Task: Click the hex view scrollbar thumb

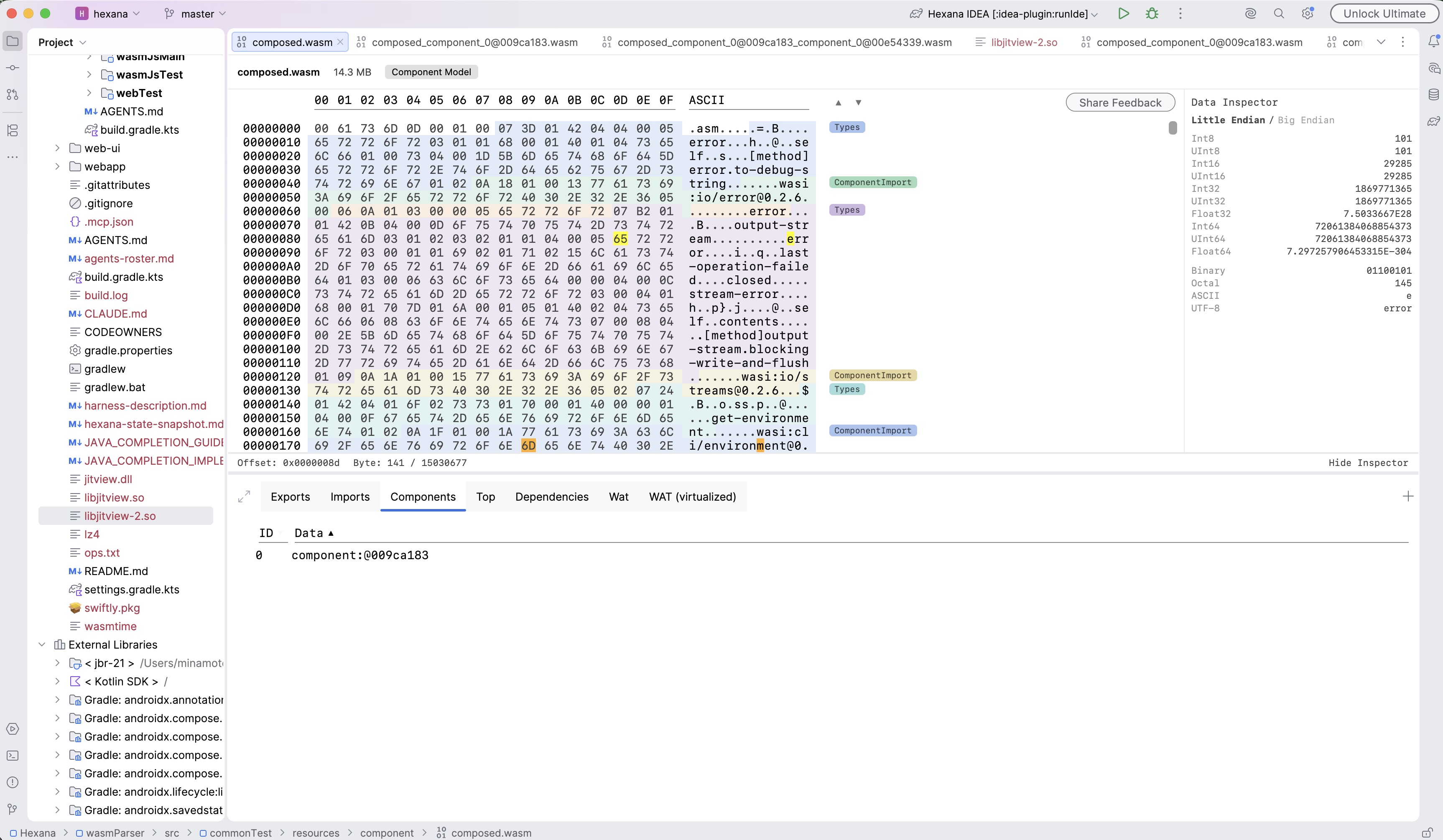Action: [x=1173, y=128]
